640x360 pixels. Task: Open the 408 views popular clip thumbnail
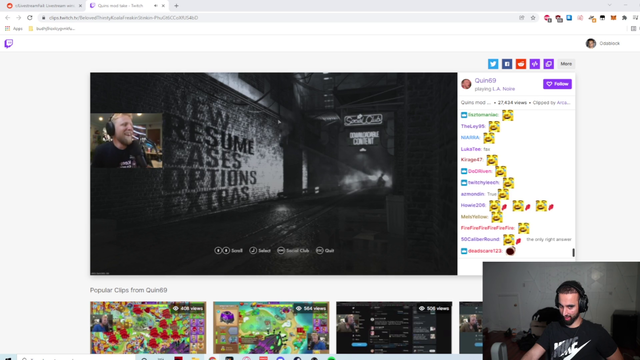[148, 327]
